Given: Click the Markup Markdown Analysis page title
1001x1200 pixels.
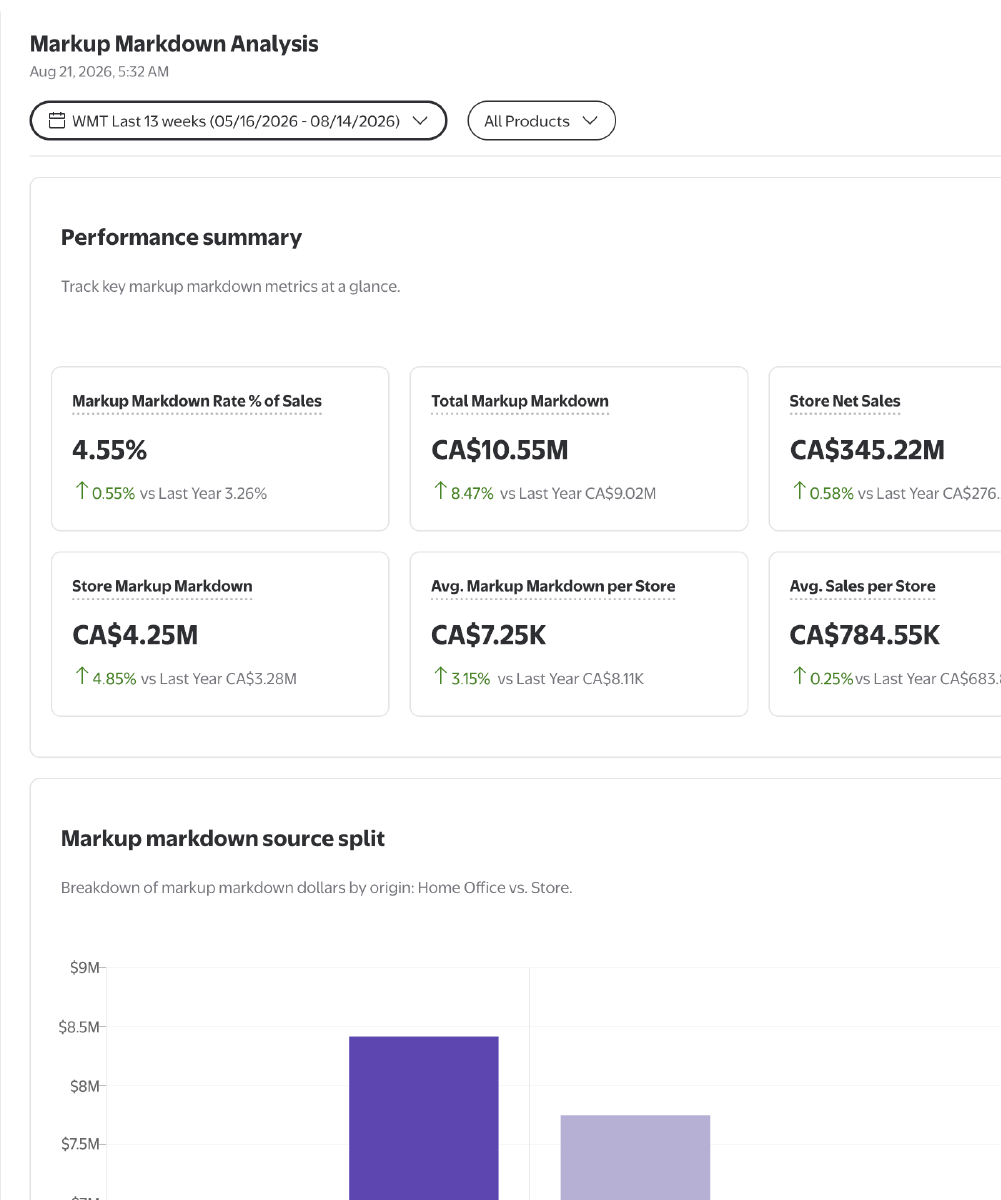Looking at the screenshot, I should pyautogui.click(x=174, y=44).
